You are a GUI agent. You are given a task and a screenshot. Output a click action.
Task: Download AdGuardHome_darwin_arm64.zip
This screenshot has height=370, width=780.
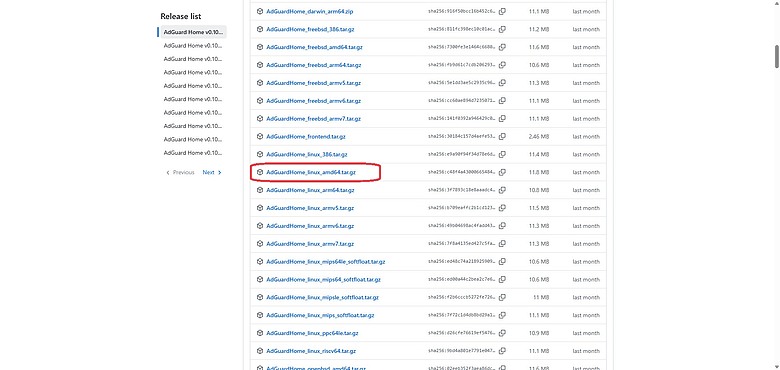tap(310, 11)
